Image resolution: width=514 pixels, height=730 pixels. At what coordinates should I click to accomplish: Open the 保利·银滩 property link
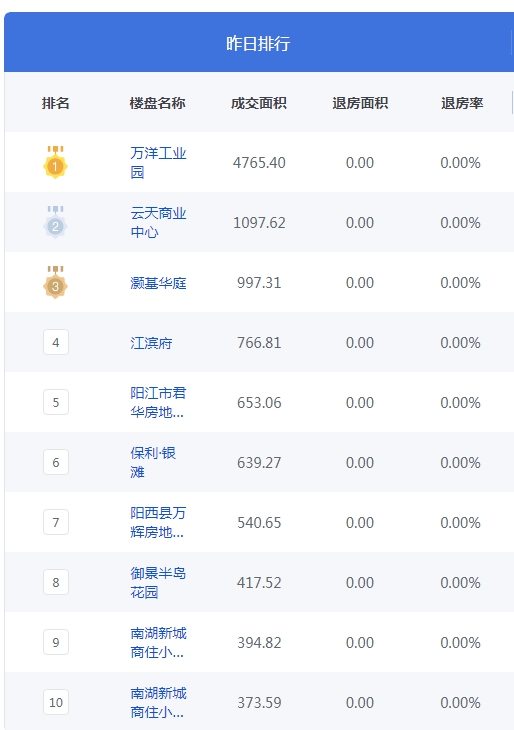[x=153, y=462]
